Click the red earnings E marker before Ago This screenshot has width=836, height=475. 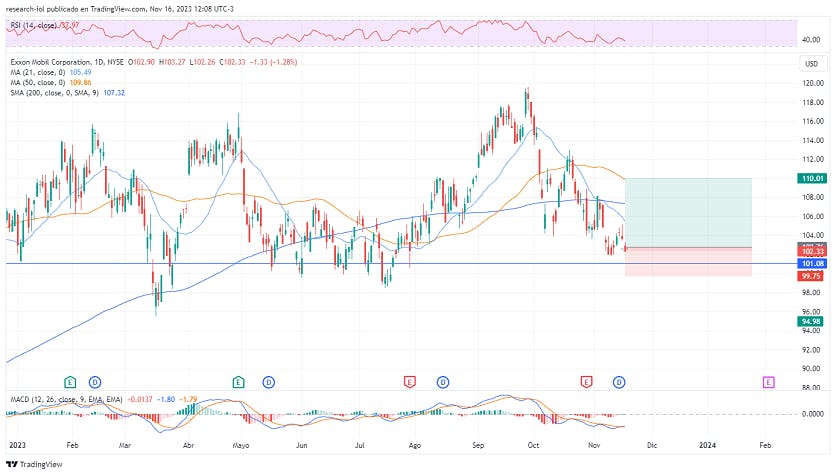click(409, 382)
